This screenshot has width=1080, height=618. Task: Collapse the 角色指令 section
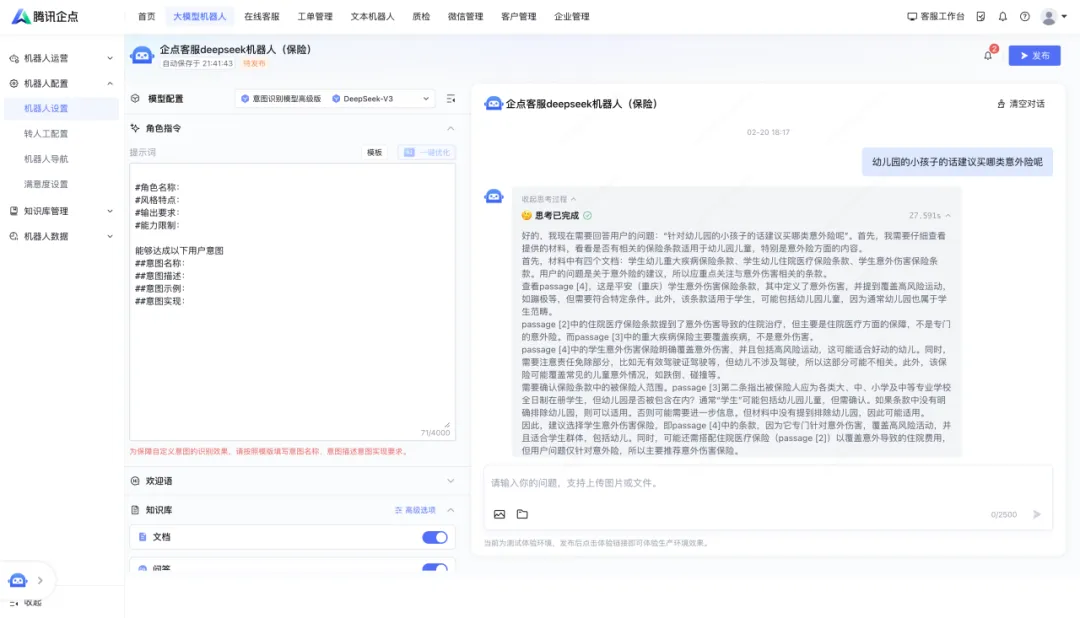coord(450,128)
